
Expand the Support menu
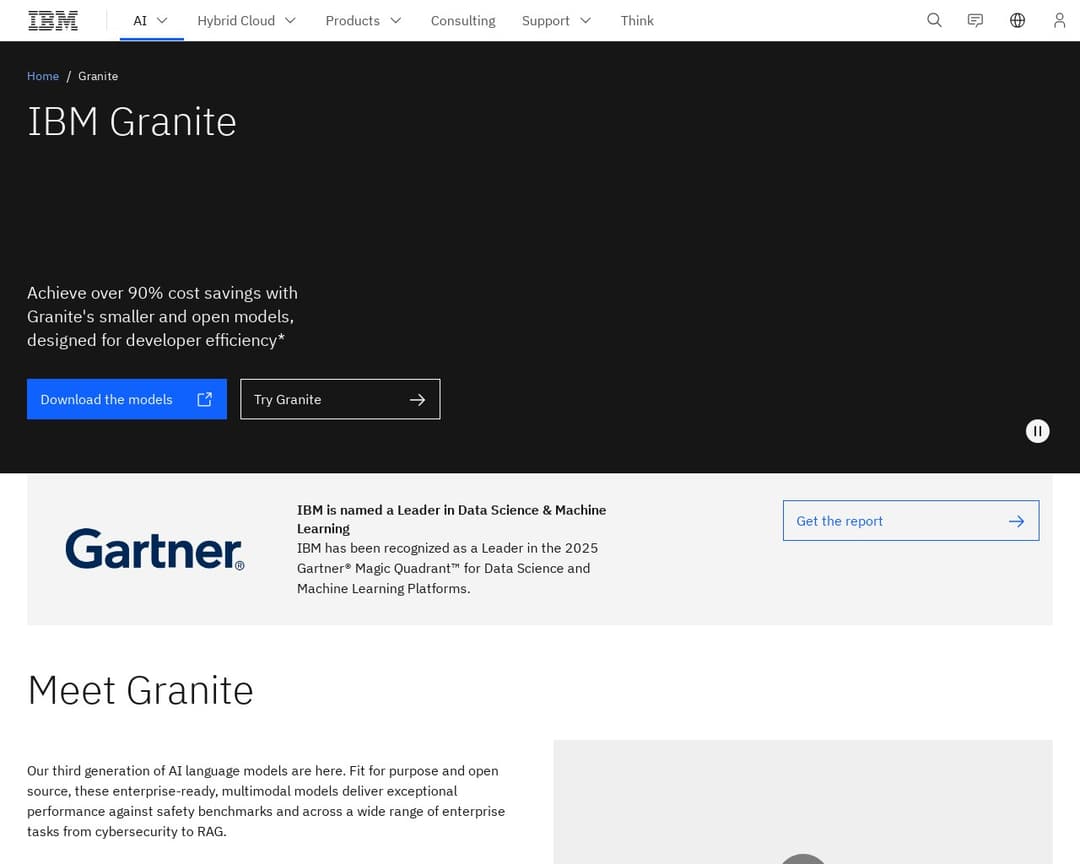[x=557, y=21]
